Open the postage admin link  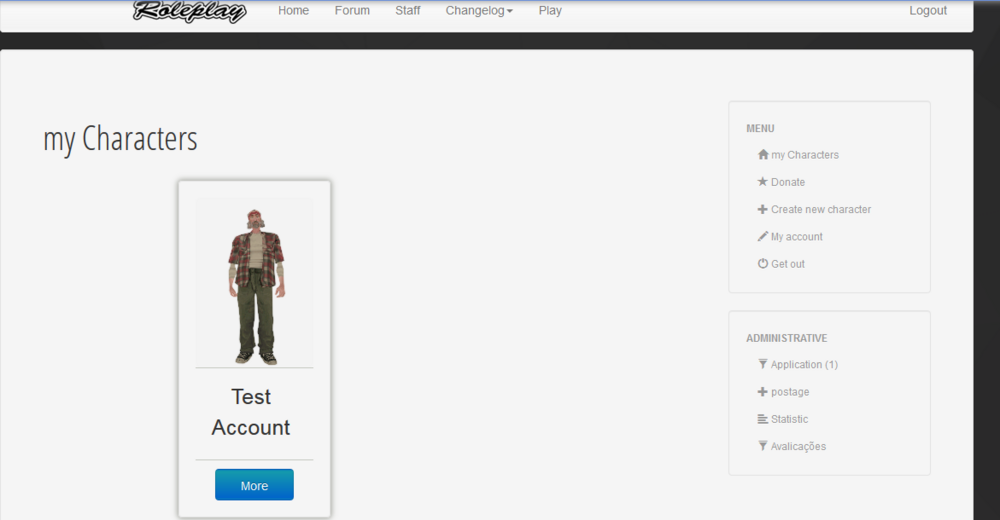790,392
